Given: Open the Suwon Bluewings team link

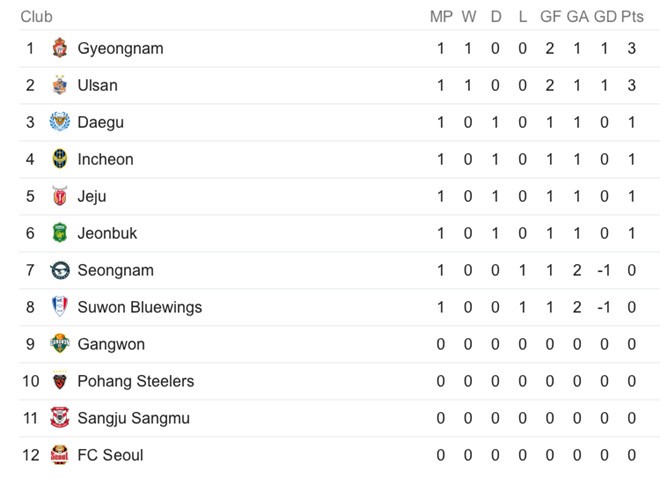Looking at the screenshot, I should click(x=139, y=307).
